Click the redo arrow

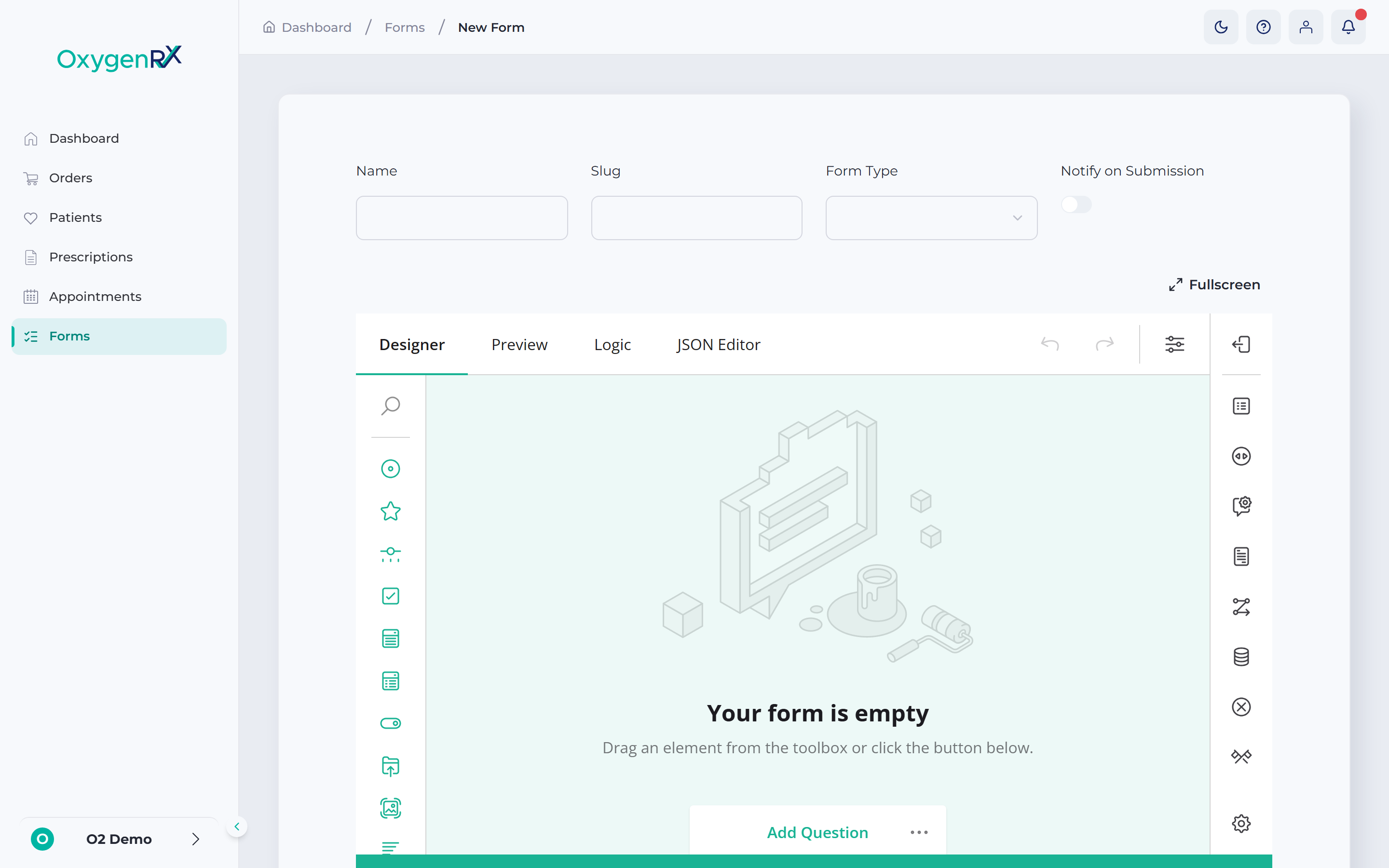click(1104, 344)
